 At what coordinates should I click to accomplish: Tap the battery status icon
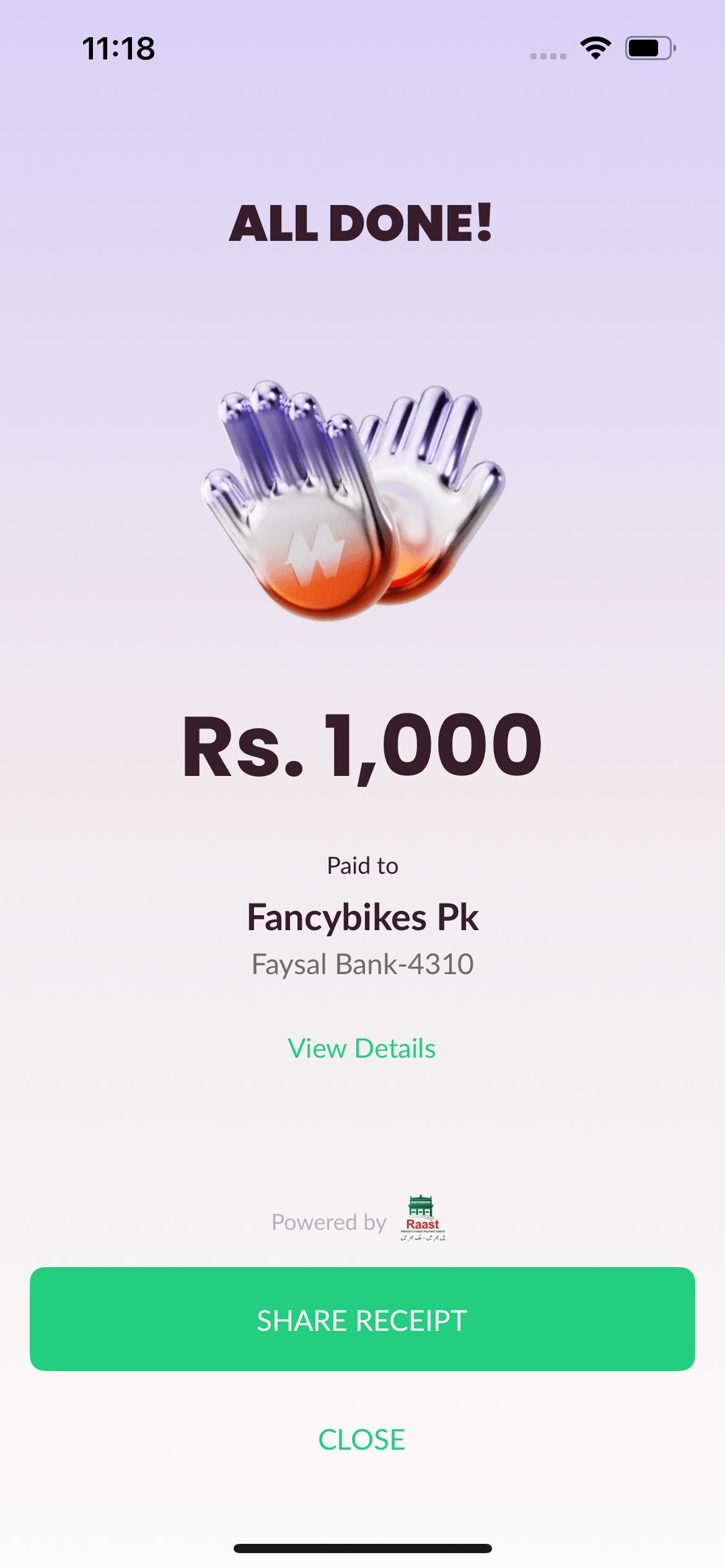tap(650, 48)
